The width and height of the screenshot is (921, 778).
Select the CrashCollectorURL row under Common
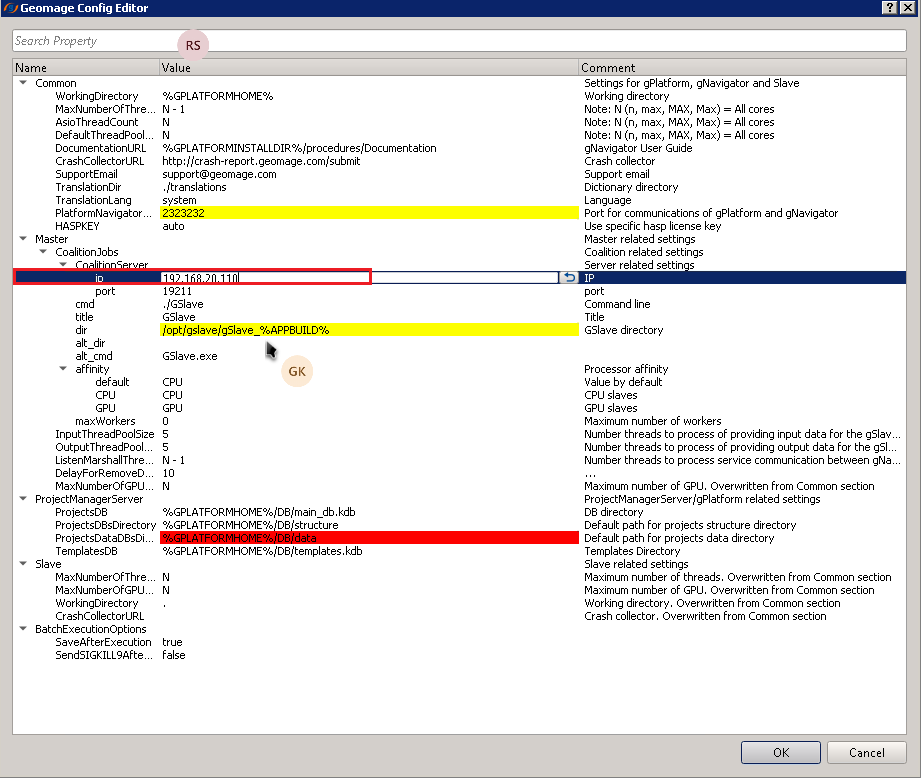pos(459,161)
